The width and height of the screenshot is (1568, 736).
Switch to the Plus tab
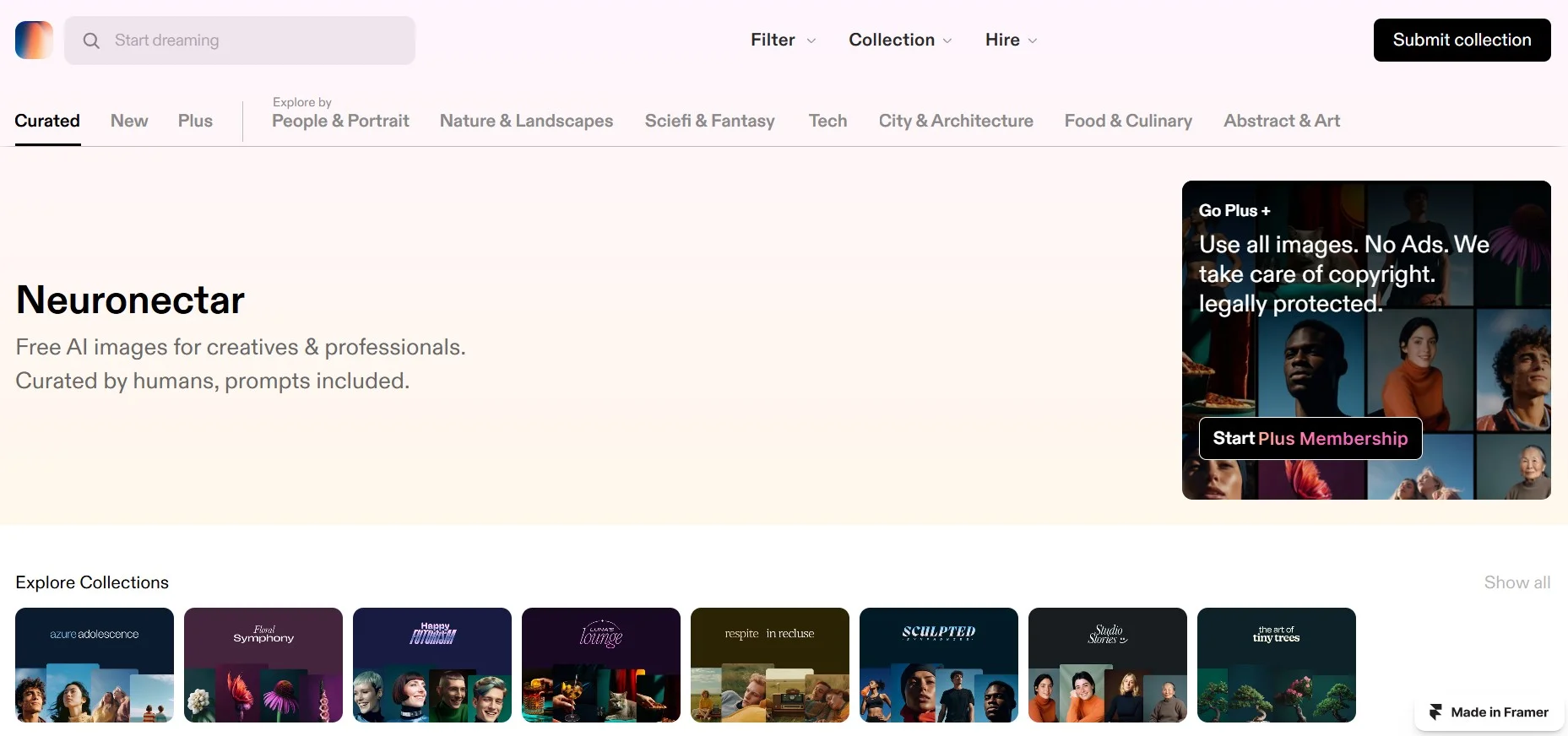point(195,121)
